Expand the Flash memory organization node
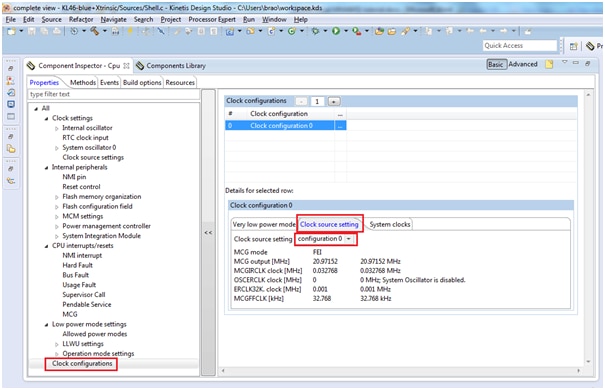Screen dimensions: 605x390 pyautogui.click(x=57, y=197)
